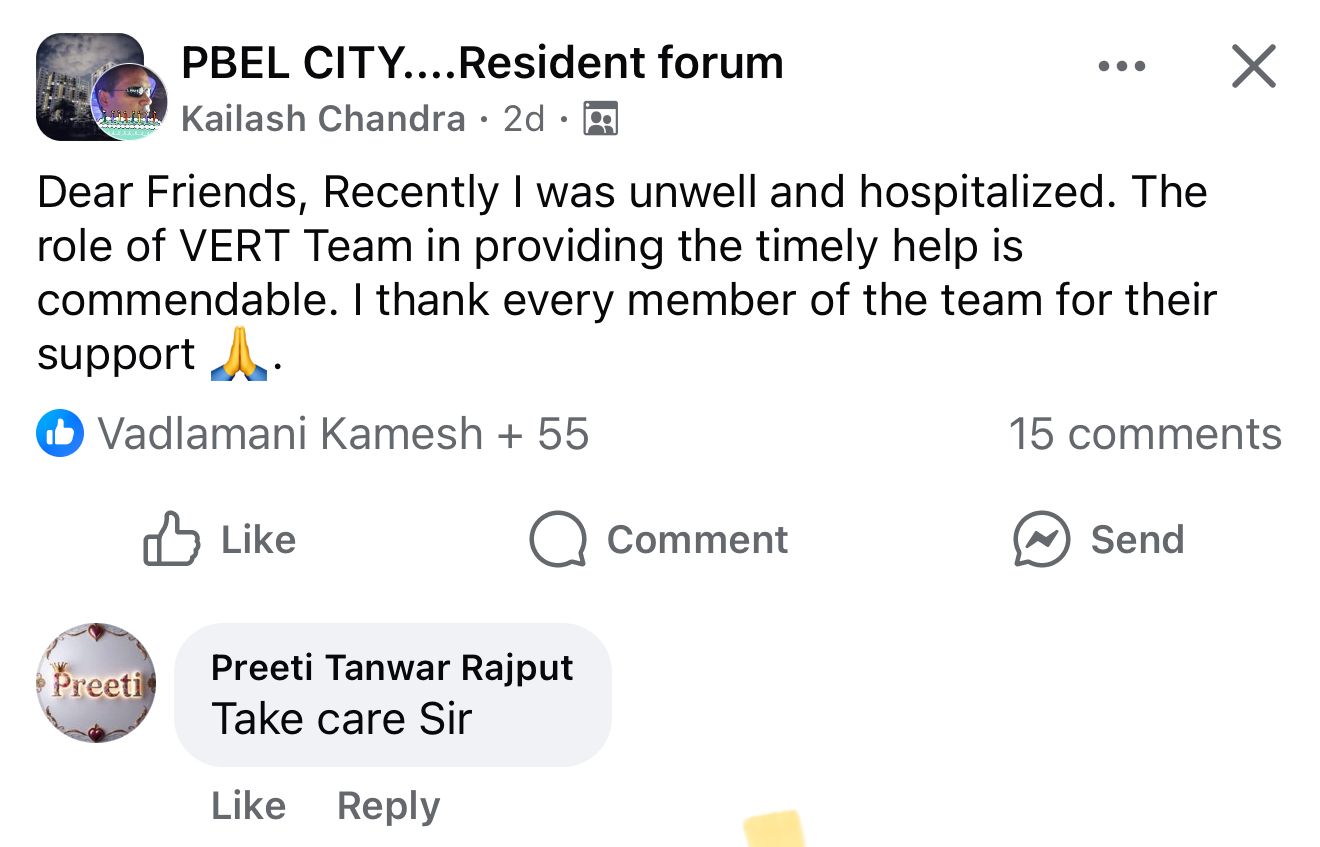View who reacted: Vadlamani Kamesh + 55

pyautogui.click(x=343, y=434)
